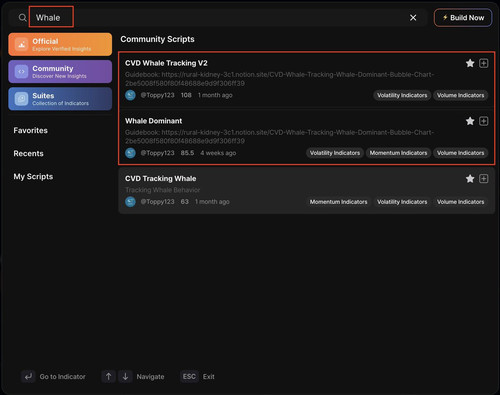Click Volatility Indicators tag on Whale Dominant
Image resolution: width=500 pixels, height=395 pixels.
[335, 153]
